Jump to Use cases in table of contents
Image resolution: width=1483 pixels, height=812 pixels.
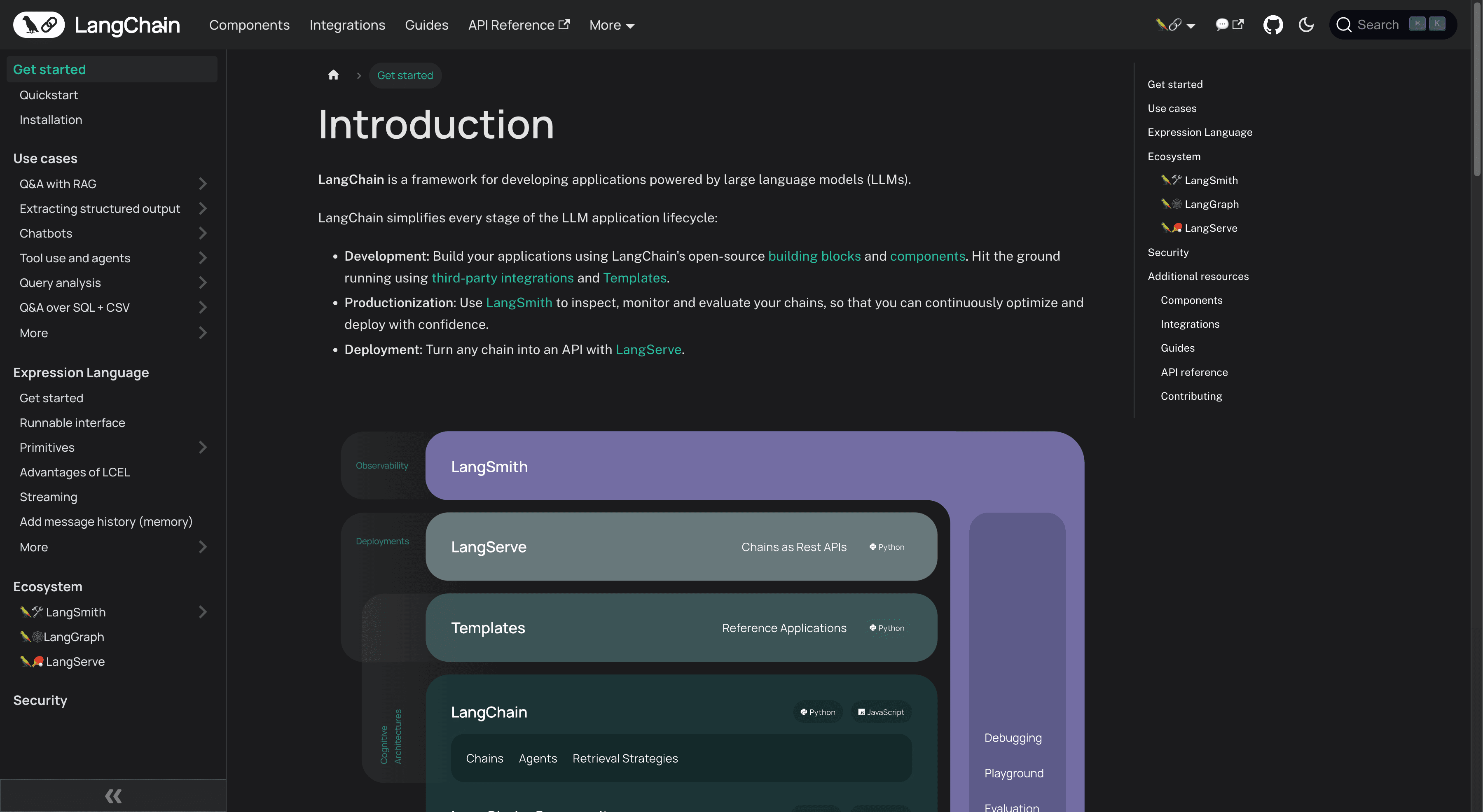[1172, 108]
